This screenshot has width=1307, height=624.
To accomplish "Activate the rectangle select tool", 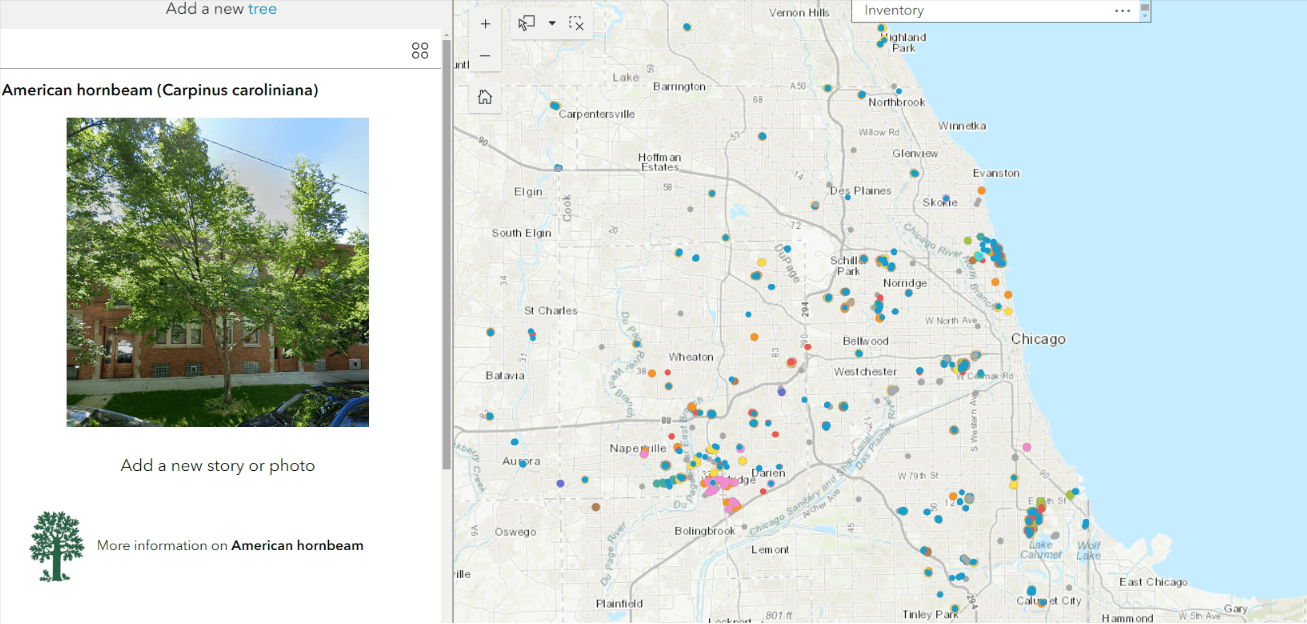I will tap(527, 23).
